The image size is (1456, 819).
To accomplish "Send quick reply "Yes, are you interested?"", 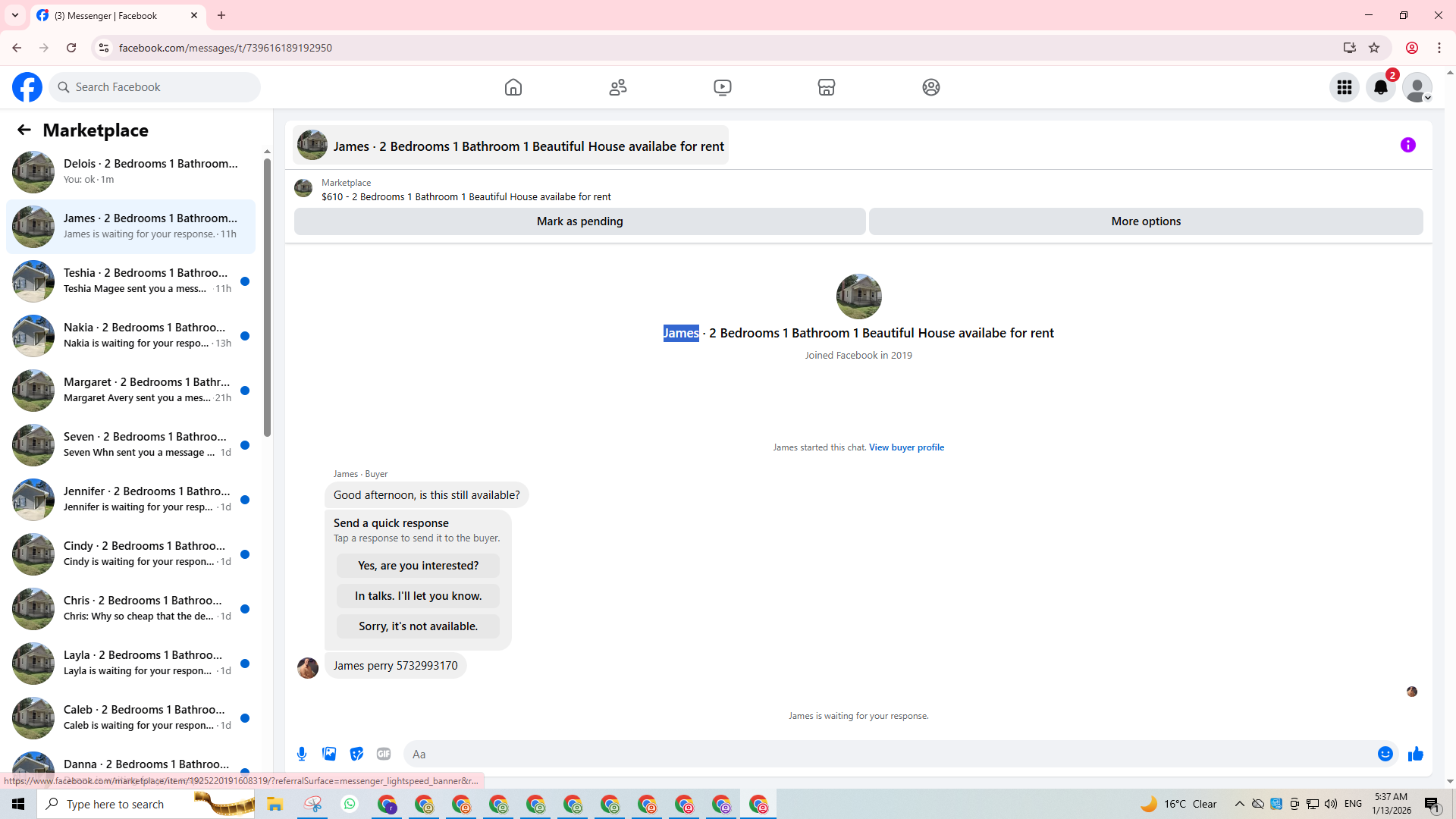I will click(418, 566).
